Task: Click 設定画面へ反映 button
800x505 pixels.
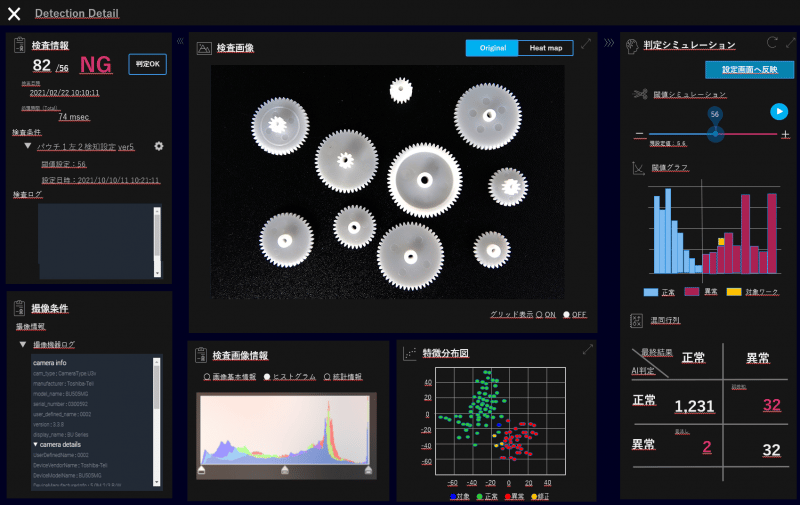Action: pyautogui.click(x=749, y=70)
